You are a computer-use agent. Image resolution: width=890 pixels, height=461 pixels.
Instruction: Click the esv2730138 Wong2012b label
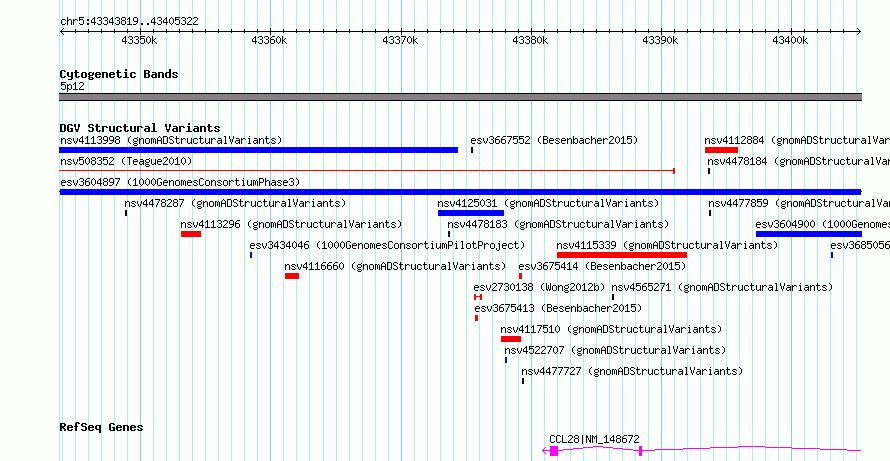540,287
